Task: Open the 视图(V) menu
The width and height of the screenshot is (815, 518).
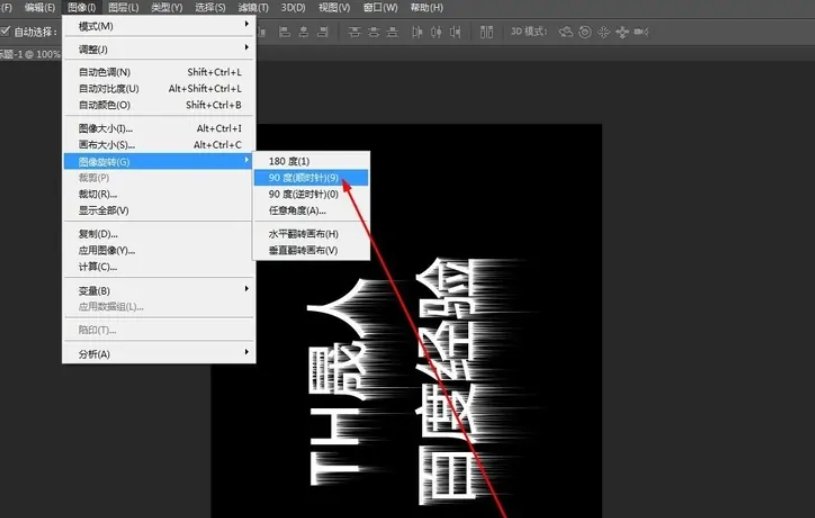Action: [x=334, y=8]
